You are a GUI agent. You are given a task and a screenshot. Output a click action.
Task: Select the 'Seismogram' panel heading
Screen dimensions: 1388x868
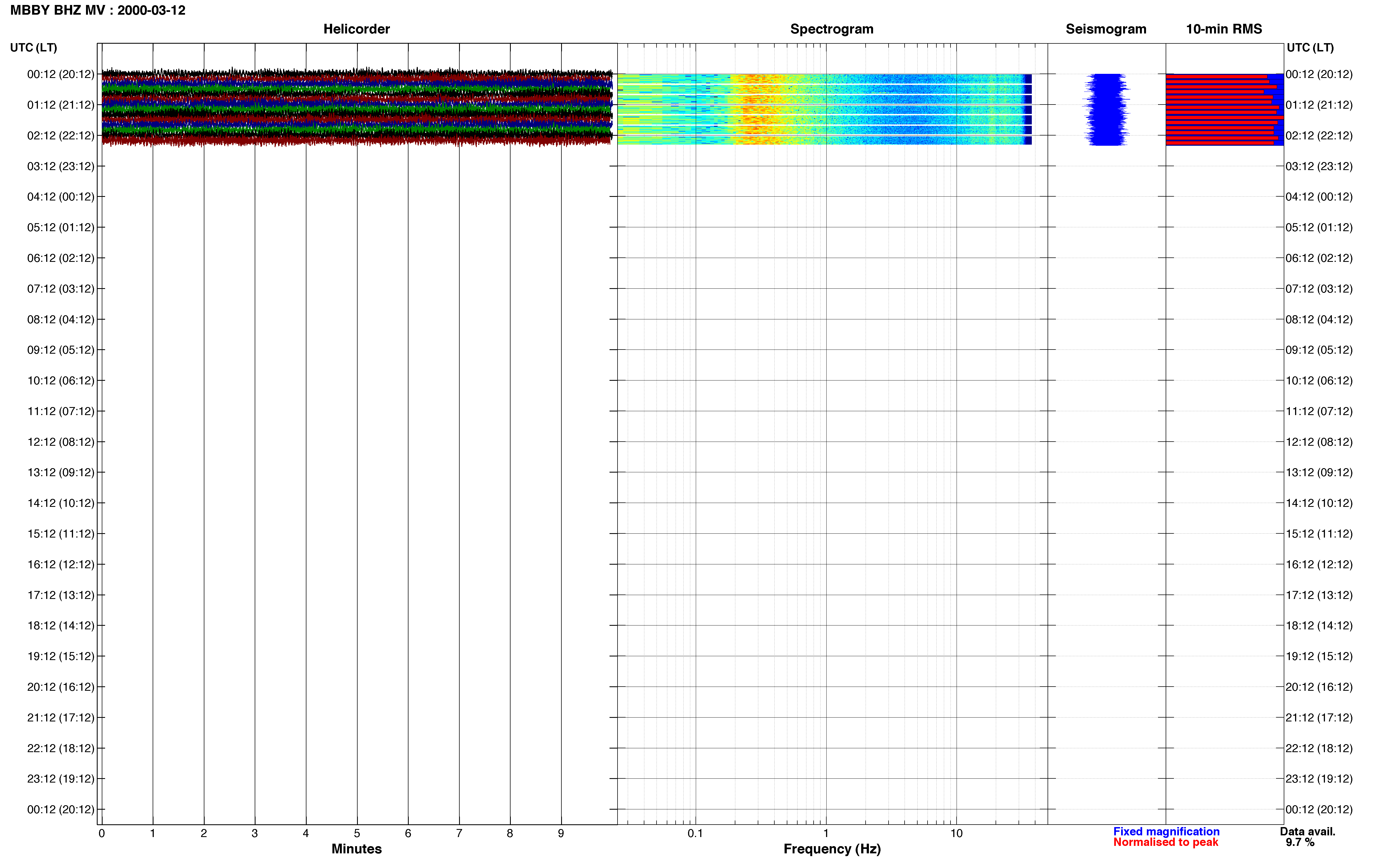point(1106,29)
